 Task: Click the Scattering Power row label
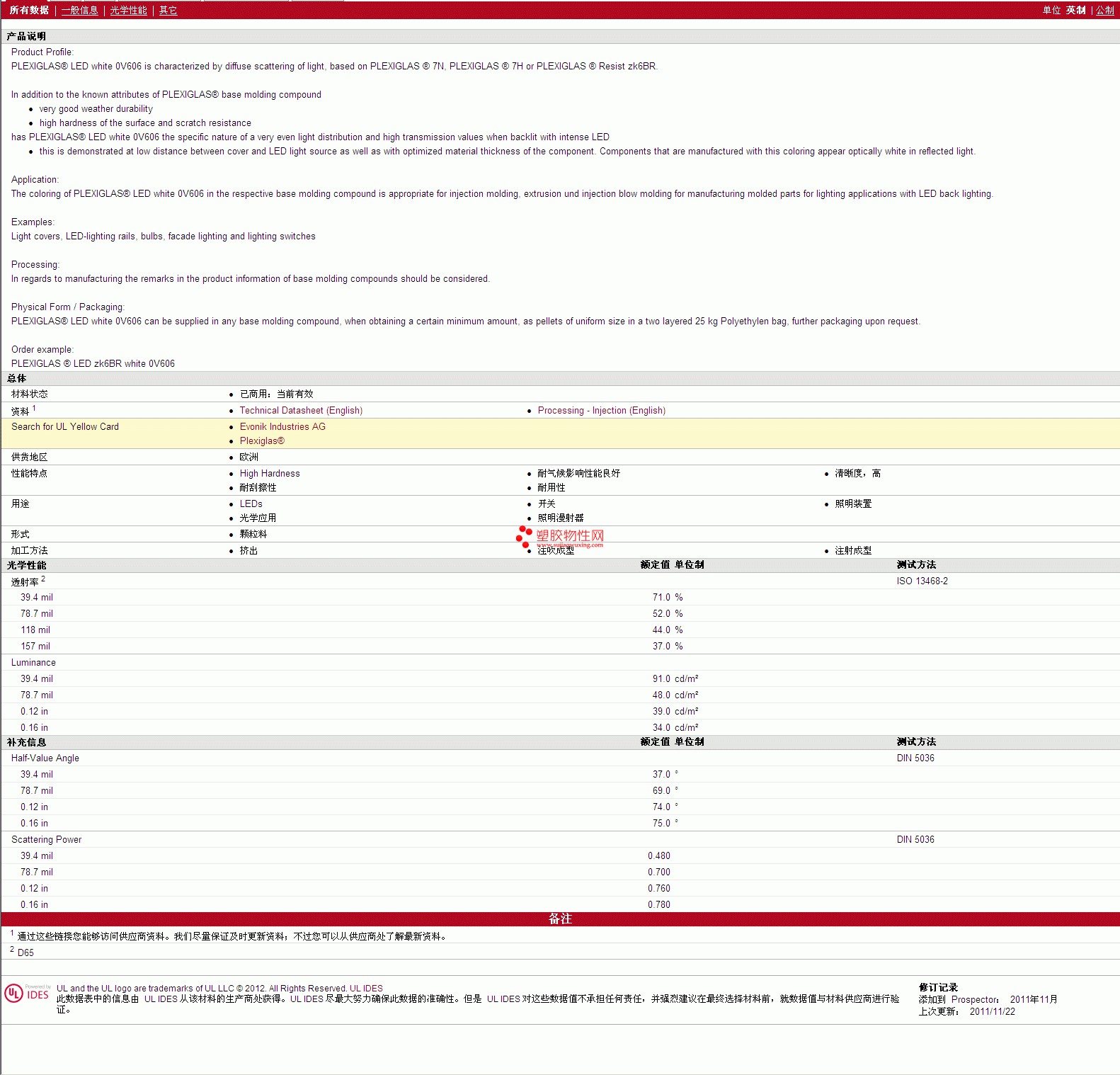click(46, 839)
